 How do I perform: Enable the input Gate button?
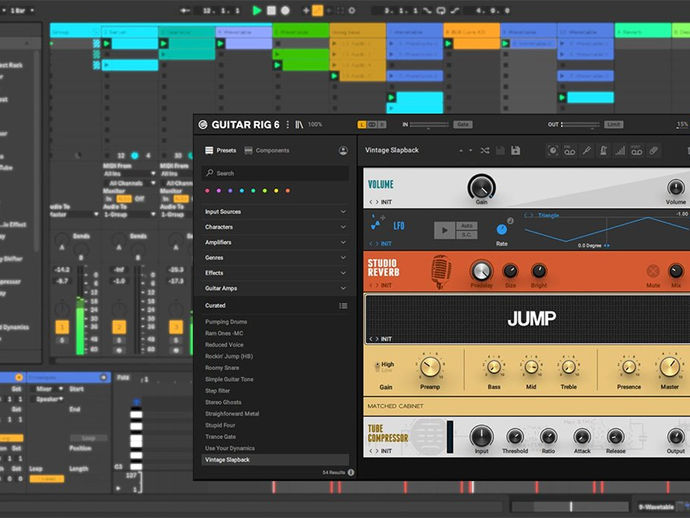pyautogui.click(x=462, y=125)
